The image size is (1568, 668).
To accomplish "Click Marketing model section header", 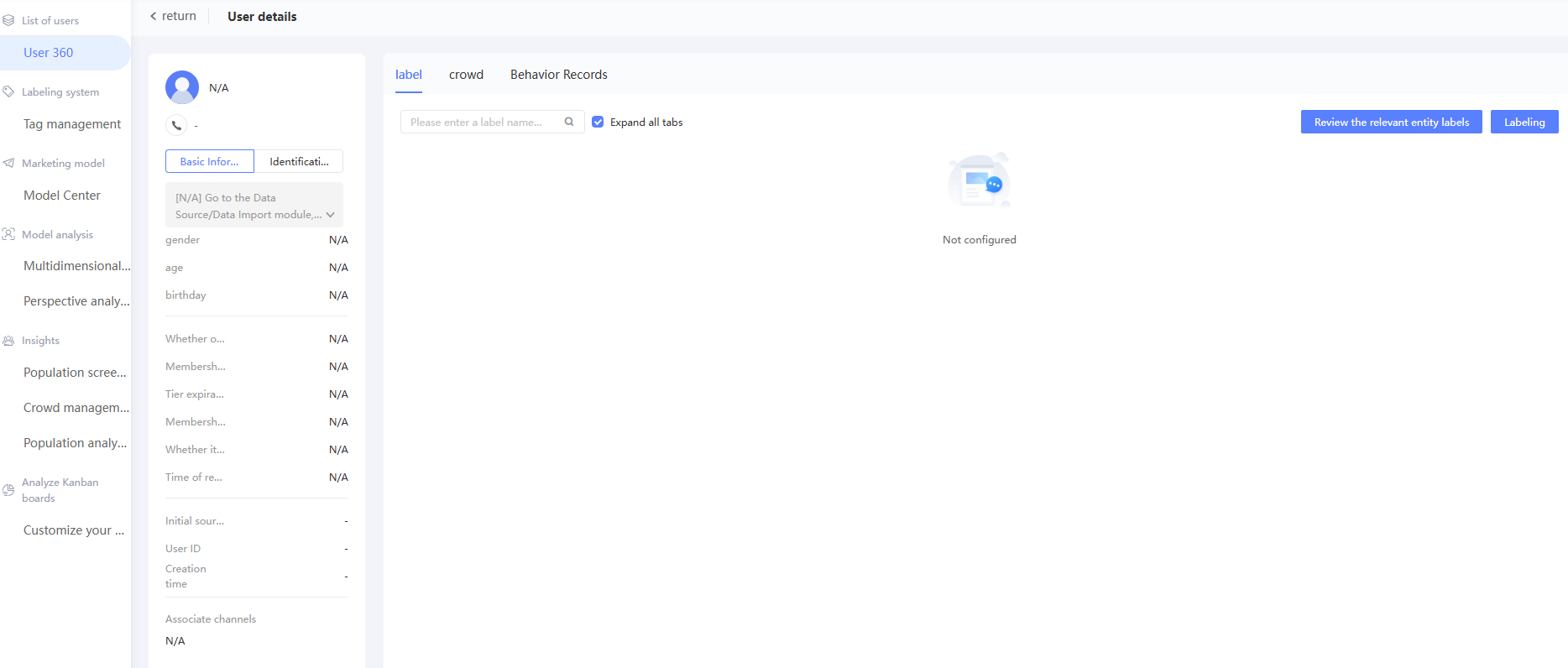I will pos(63,163).
